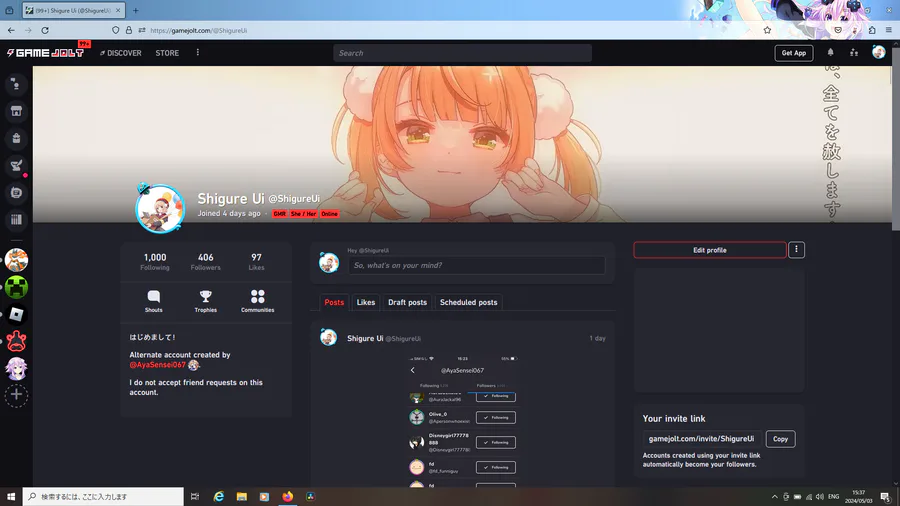Image resolution: width=900 pixels, height=506 pixels.
Task: Open the posted screenshot image
Action: click(x=463, y=422)
